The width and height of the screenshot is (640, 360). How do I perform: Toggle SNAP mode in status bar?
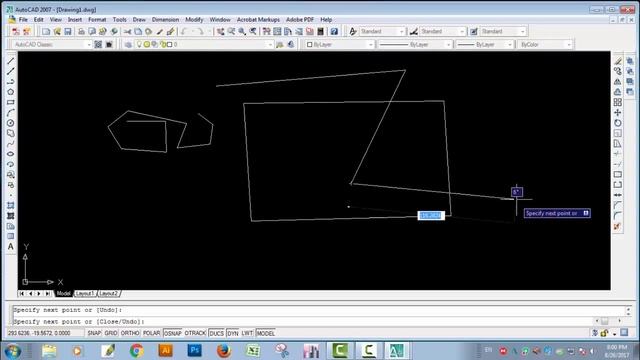pos(94,333)
